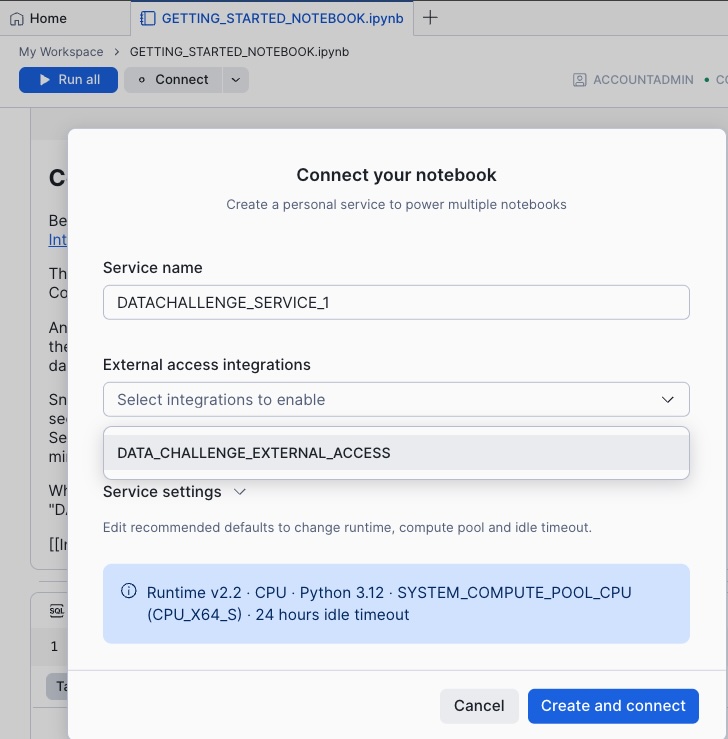Click the green connection status dot
This screenshot has width=728, height=739.
coord(707,79)
